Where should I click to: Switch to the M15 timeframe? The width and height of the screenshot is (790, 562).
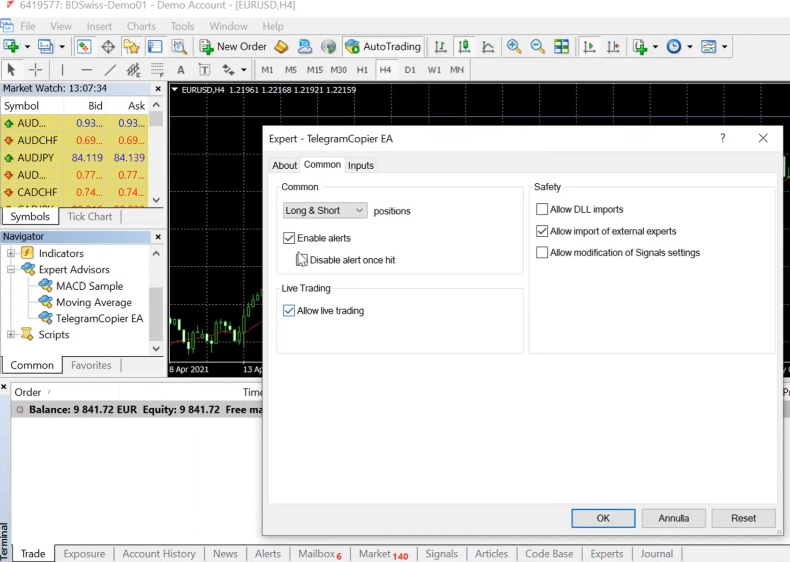click(315, 70)
